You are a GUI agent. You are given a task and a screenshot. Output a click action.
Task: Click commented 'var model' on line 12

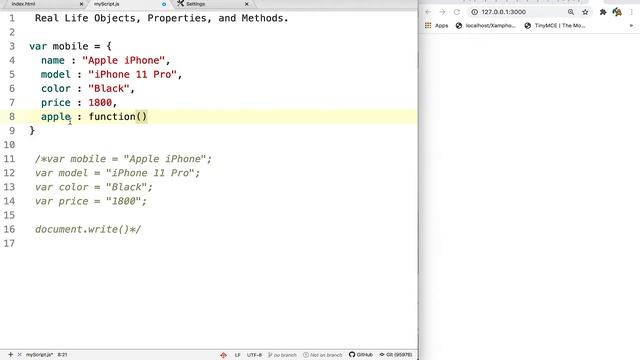61,173
